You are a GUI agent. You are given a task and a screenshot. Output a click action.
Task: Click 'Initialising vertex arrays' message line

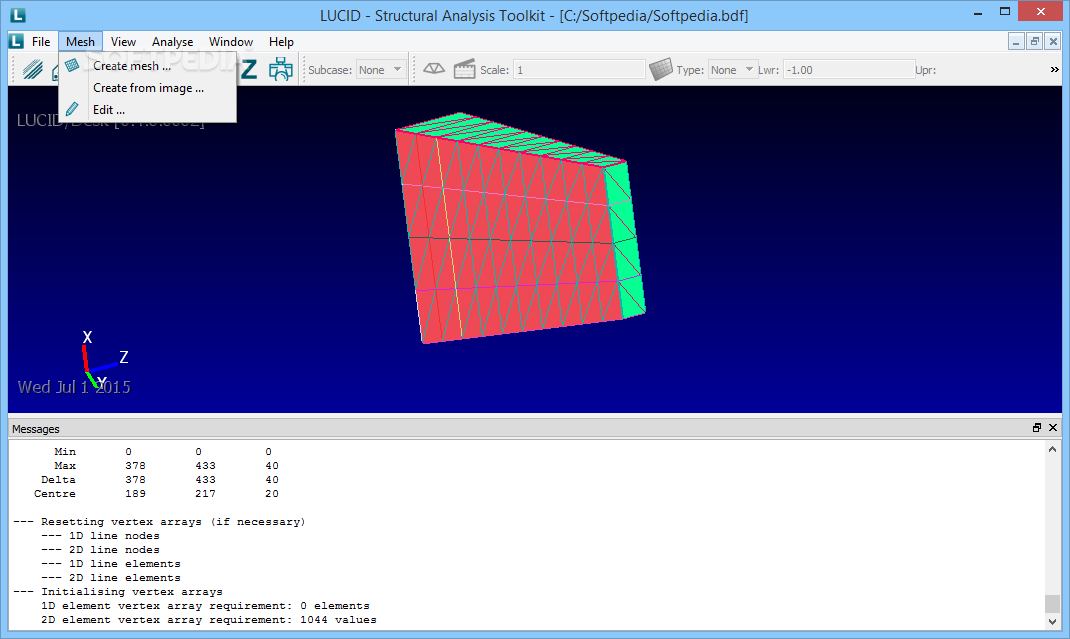tap(117, 591)
